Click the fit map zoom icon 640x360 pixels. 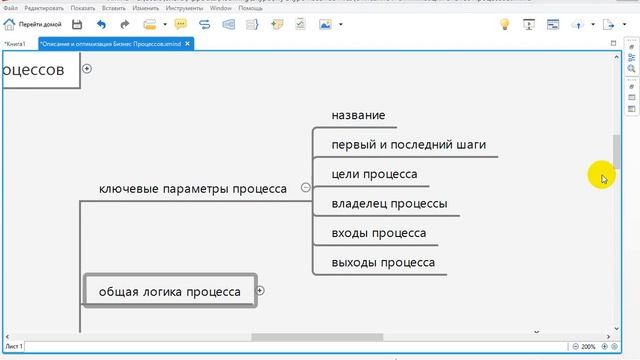614,347
